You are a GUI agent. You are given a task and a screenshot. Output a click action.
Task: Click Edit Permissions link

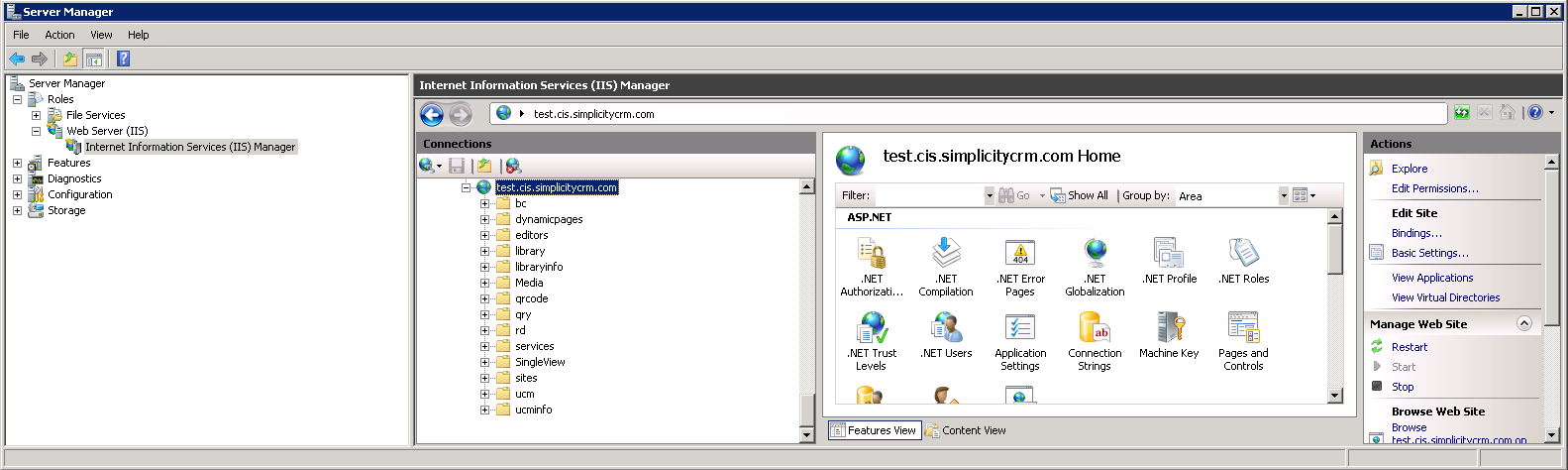1435,188
